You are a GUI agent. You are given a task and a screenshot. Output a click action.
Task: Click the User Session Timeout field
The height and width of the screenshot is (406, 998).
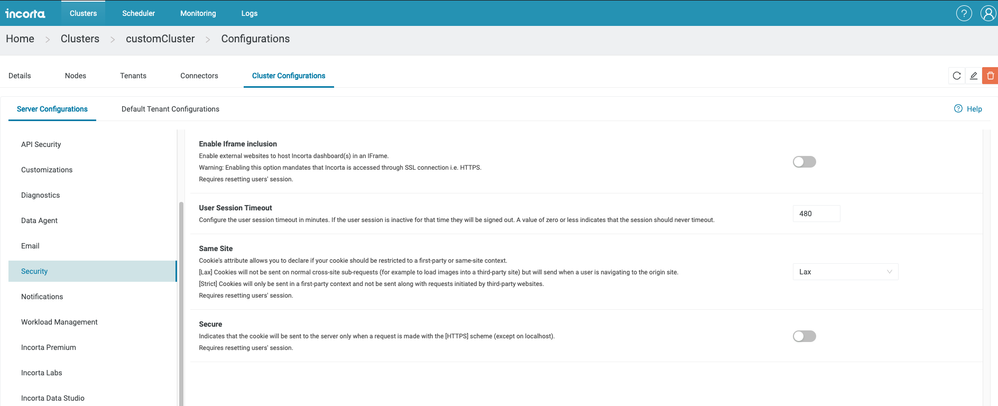coord(816,213)
